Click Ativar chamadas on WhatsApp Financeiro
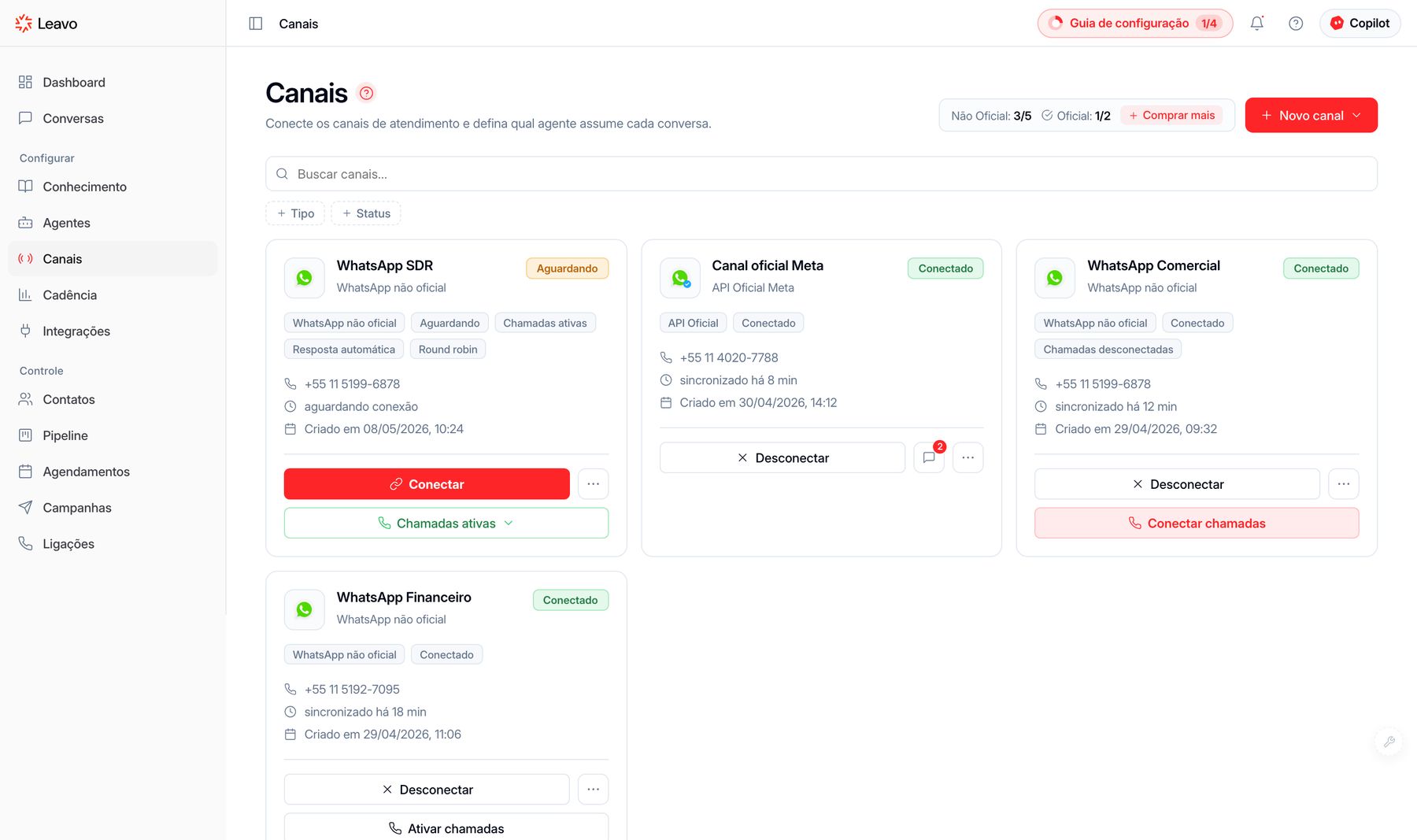This screenshot has width=1417, height=840. 446,827
